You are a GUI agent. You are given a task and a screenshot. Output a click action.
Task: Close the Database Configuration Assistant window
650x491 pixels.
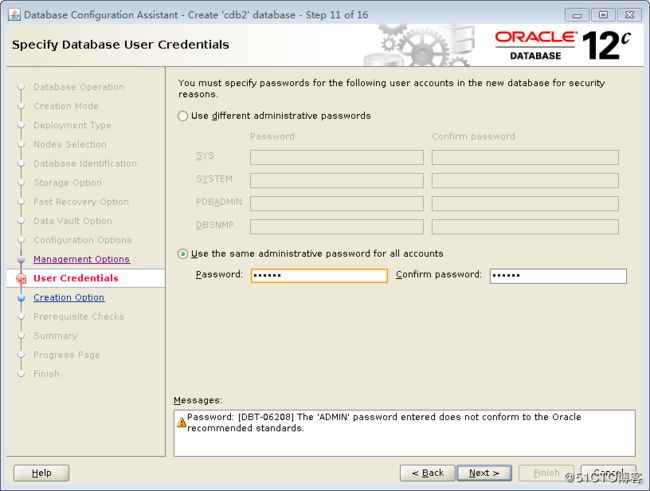tap(630, 15)
